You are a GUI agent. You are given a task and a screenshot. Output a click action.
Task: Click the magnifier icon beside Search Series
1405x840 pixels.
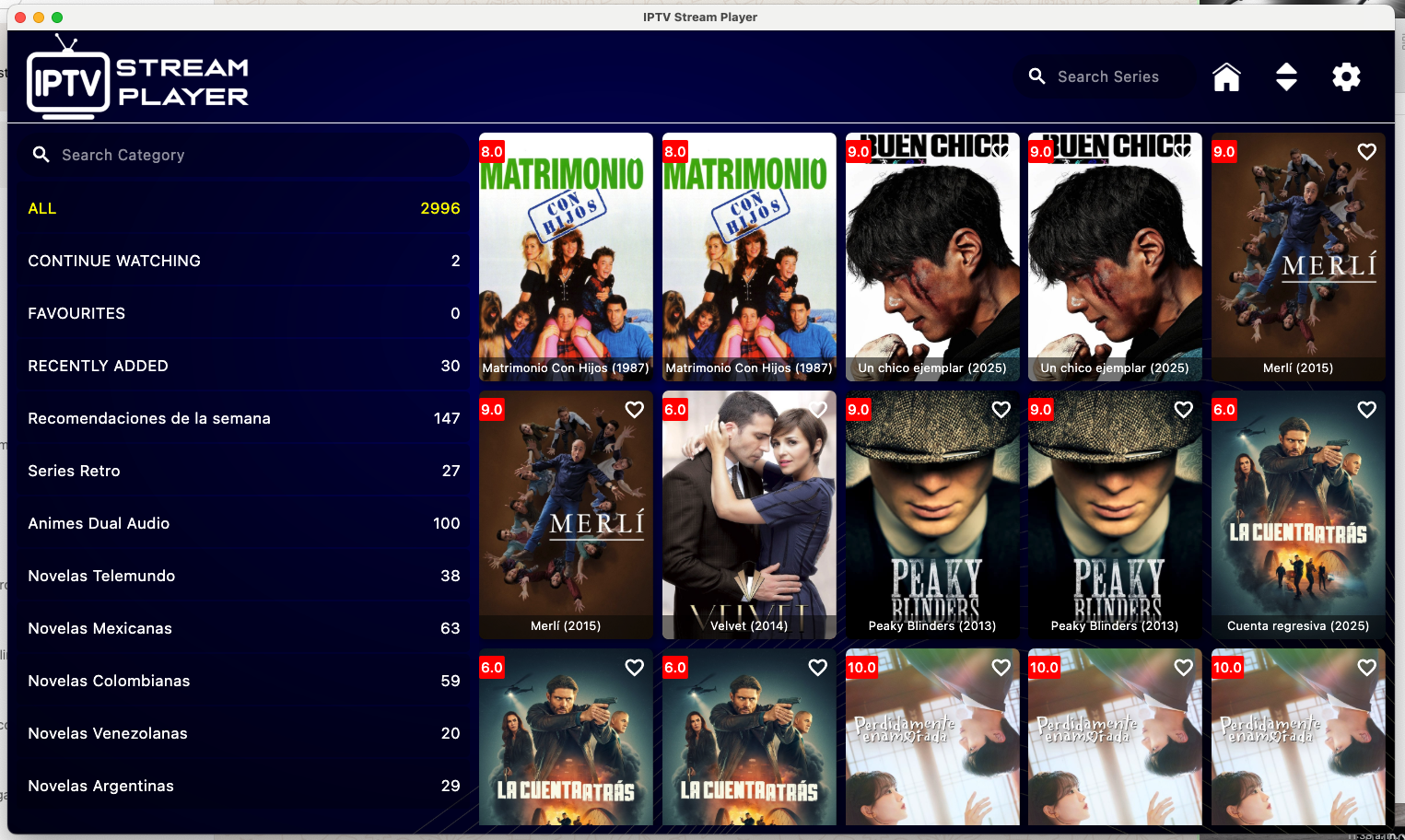tap(1036, 76)
